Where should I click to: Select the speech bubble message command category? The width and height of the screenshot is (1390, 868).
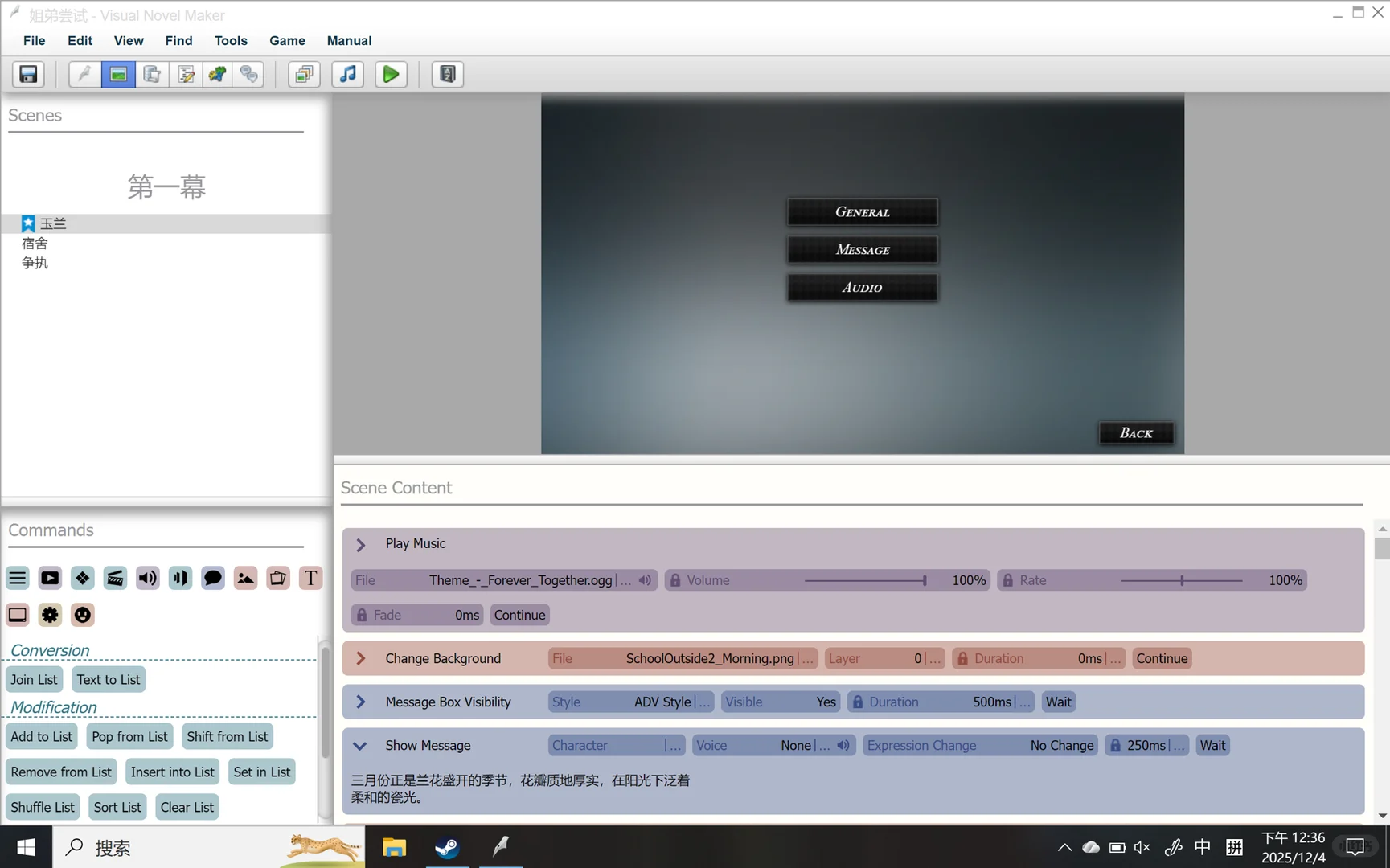point(213,578)
